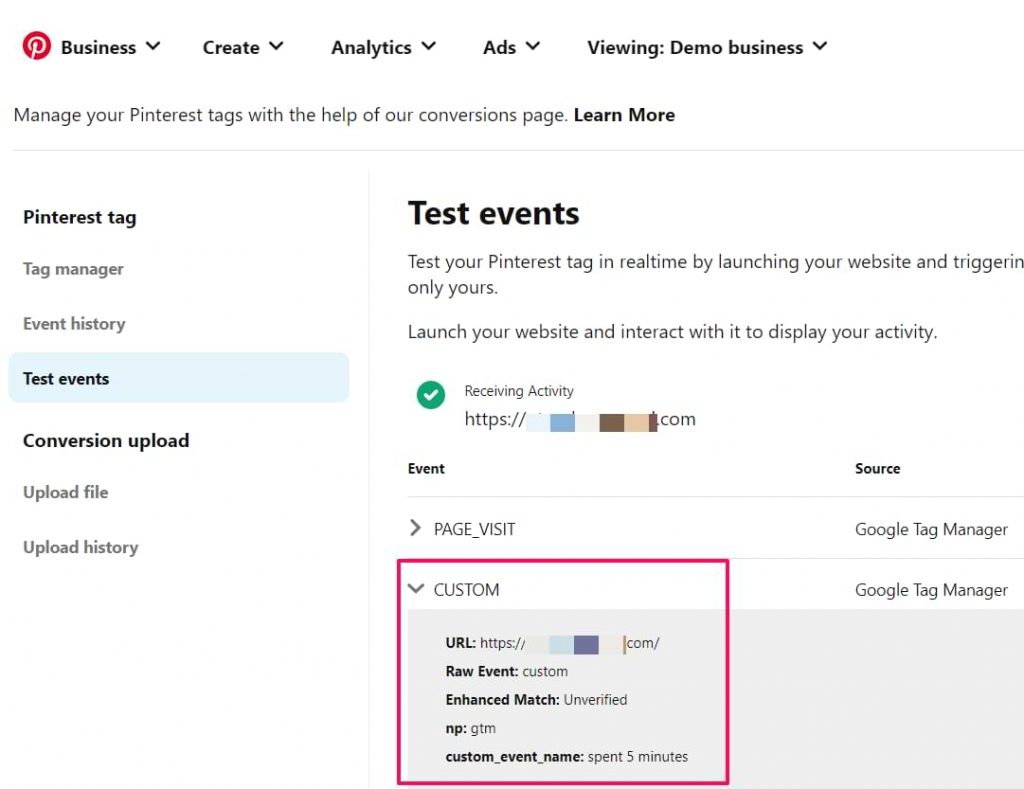Click the green Receiving Activity checkmark icon

pos(430,394)
